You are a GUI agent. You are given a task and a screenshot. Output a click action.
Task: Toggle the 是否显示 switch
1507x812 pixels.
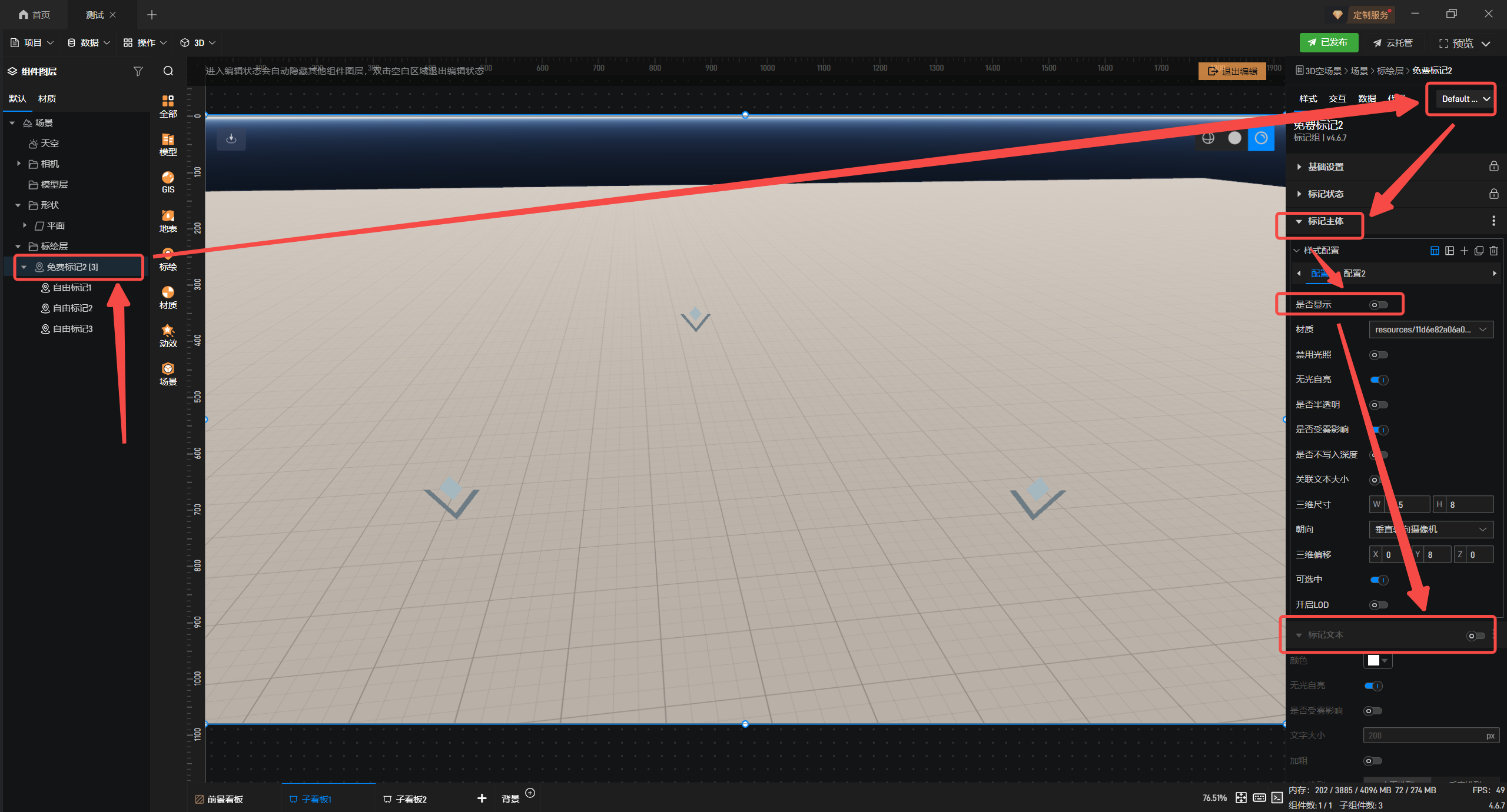[x=1378, y=305]
